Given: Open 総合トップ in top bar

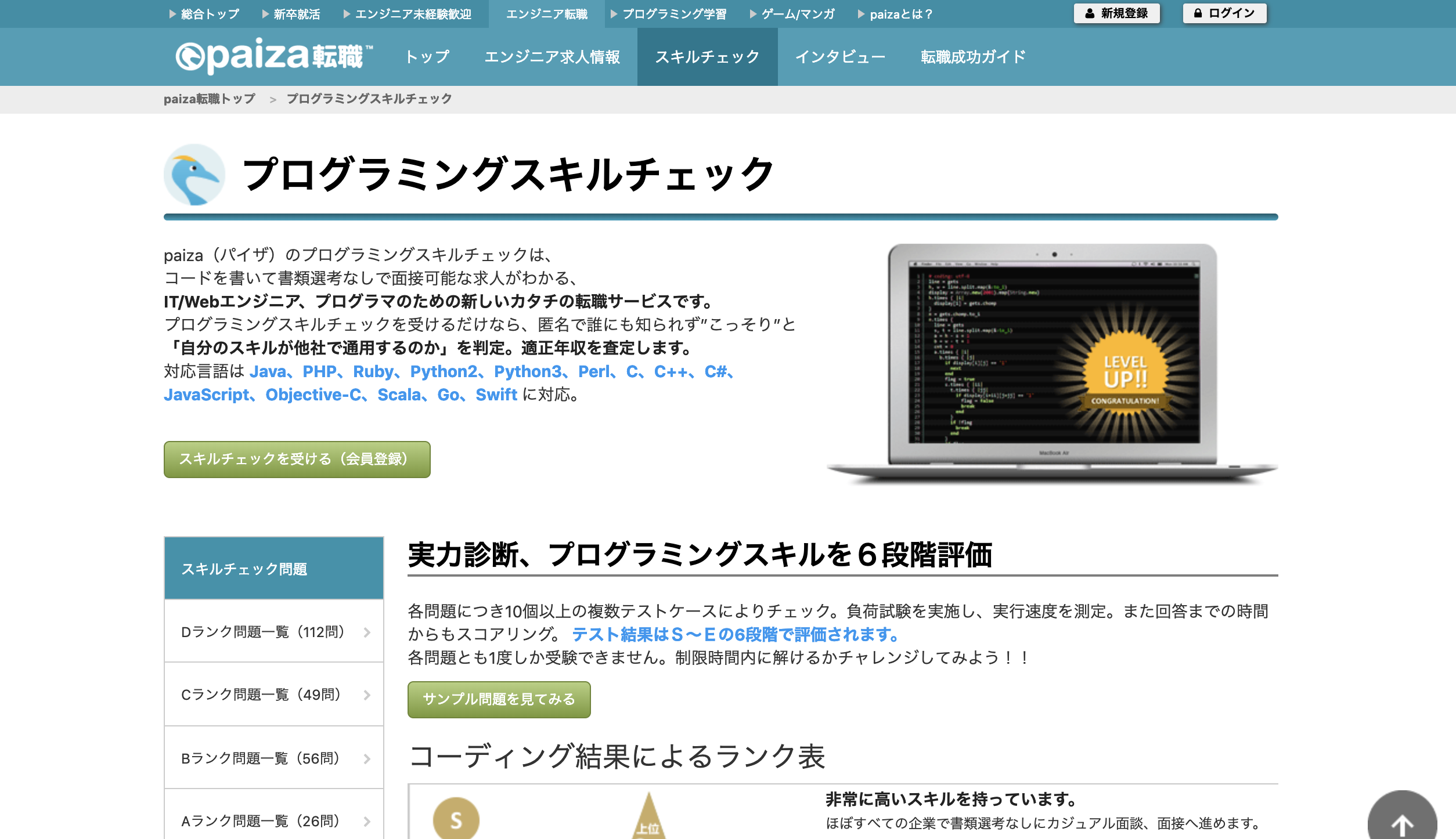Looking at the screenshot, I should coord(204,14).
